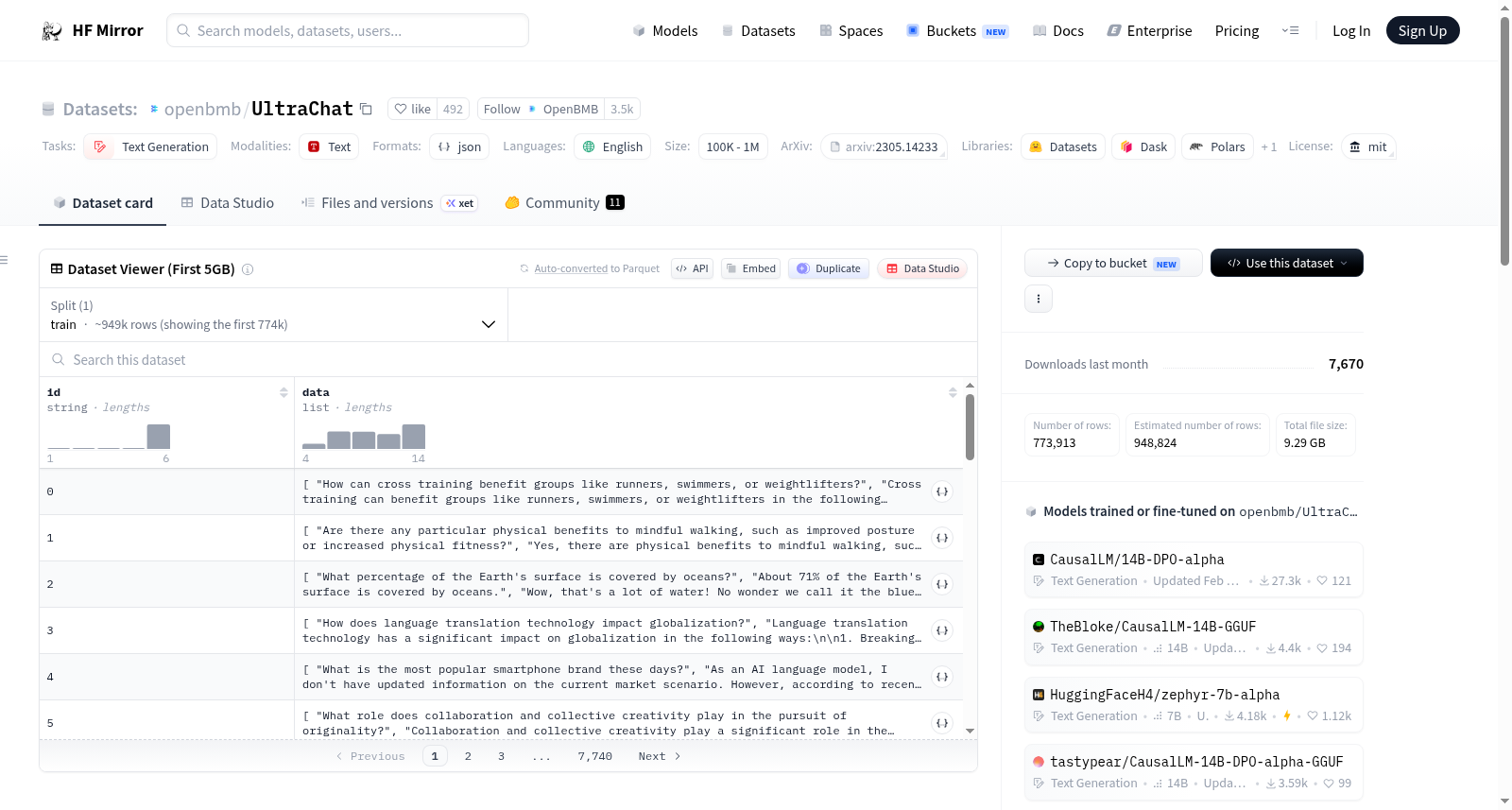The image size is (1512, 810).
Task: Click the id histogram tallest bar
Action: coord(159,437)
